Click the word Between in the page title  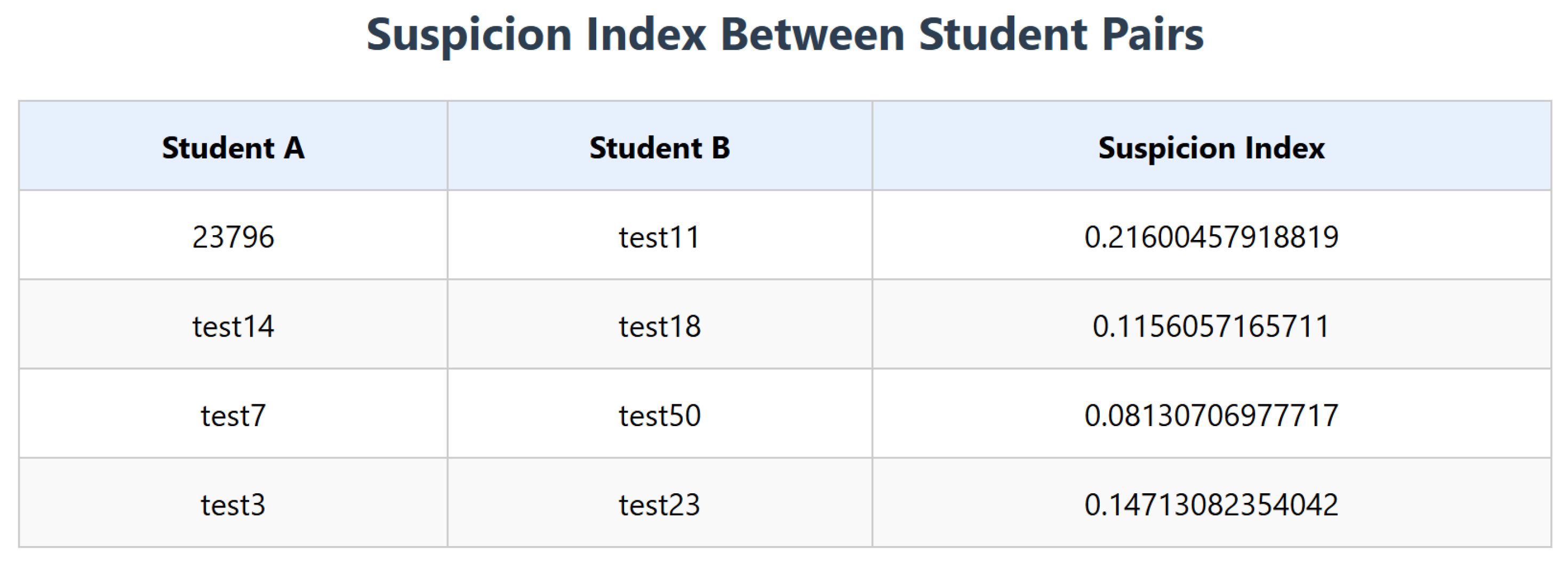pos(813,34)
